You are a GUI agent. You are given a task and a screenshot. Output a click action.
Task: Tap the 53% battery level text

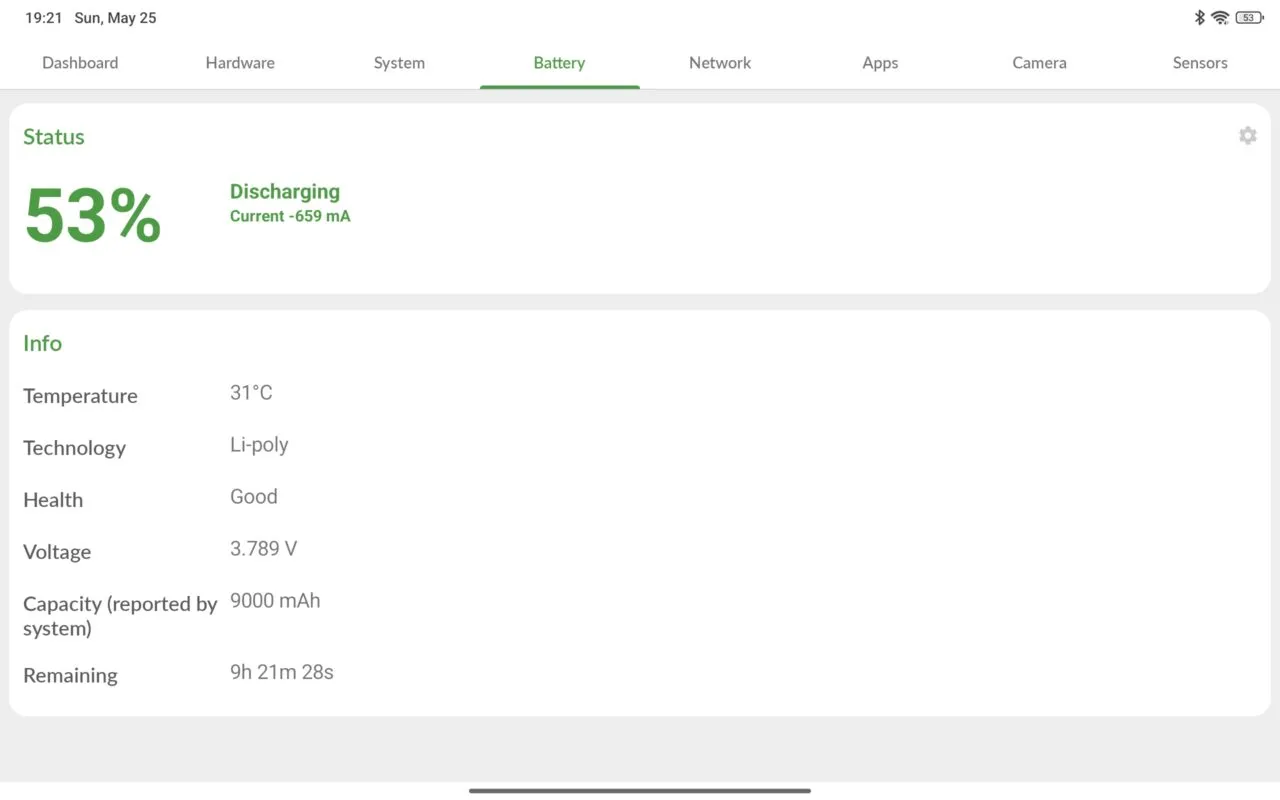tap(93, 215)
